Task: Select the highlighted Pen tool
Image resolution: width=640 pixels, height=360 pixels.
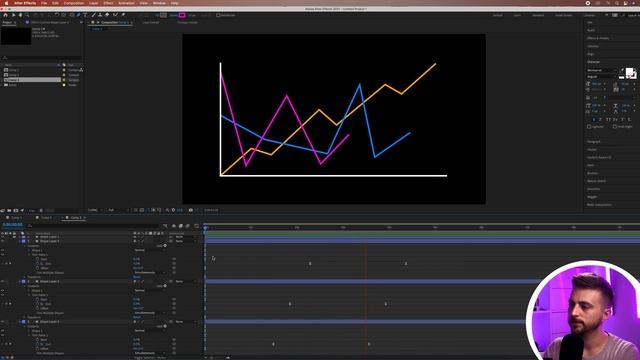Action: (x=78, y=15)
